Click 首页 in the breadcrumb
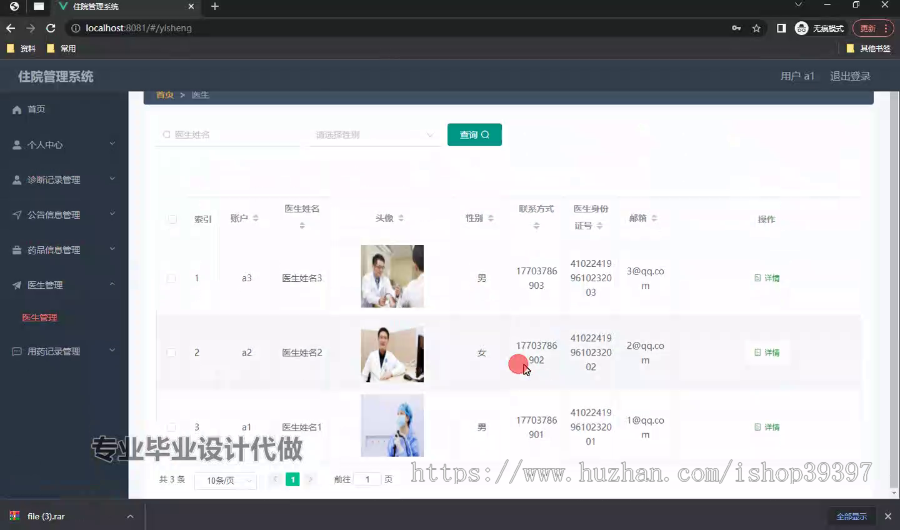This screenshot has height=530, width=900. pos(165,95)
